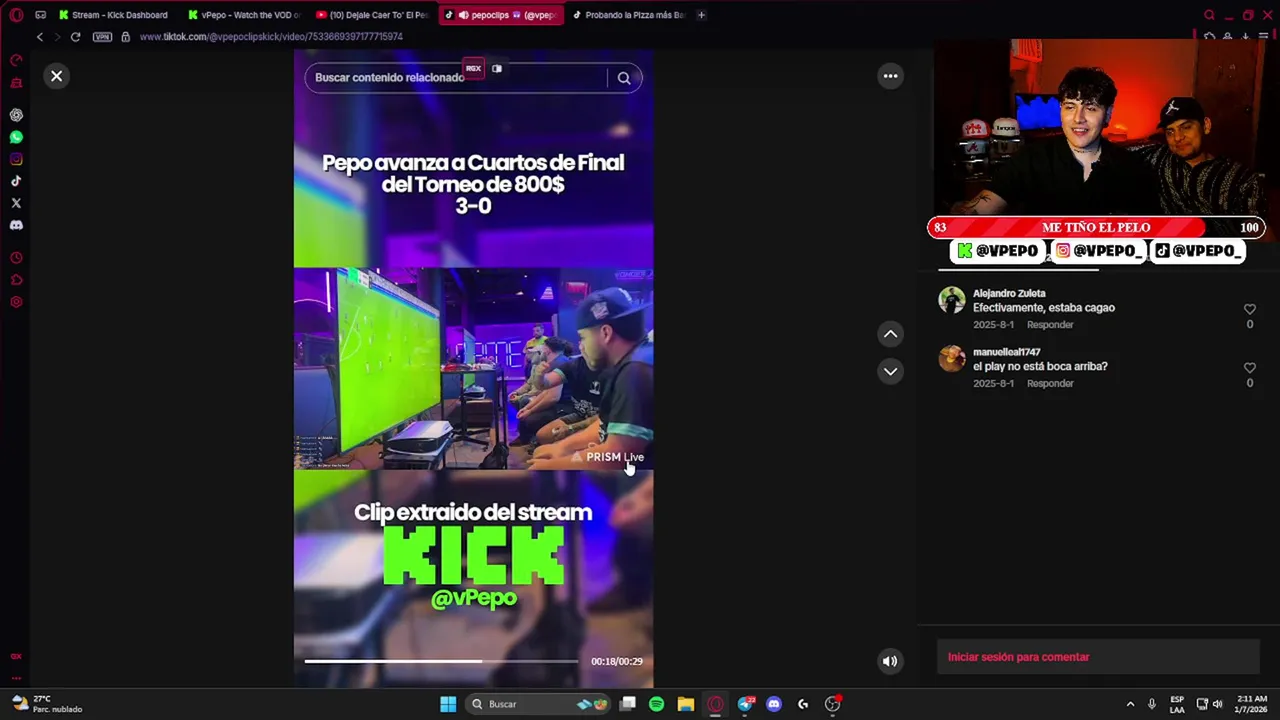Select the pepoclips TikTok tab
Viewport: 1280px width, 720px height.
[x=500, y=15]
